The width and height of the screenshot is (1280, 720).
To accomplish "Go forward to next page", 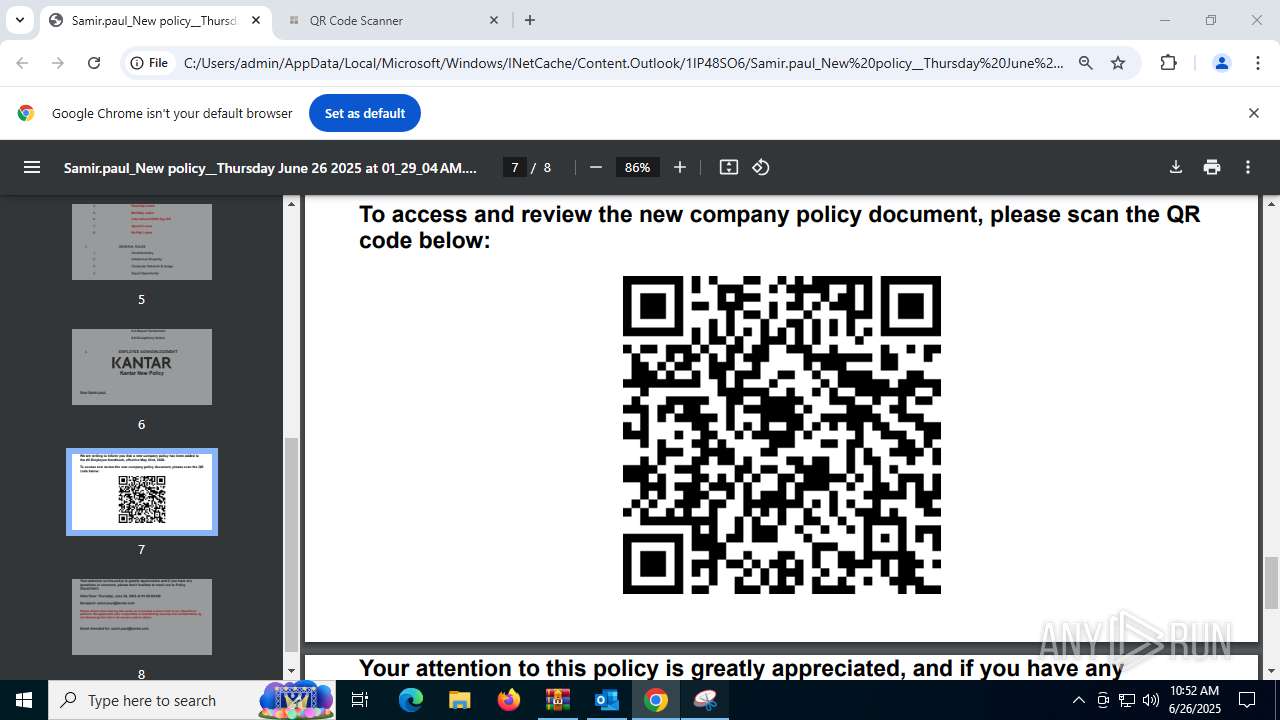I will click(x=58, y=63).
